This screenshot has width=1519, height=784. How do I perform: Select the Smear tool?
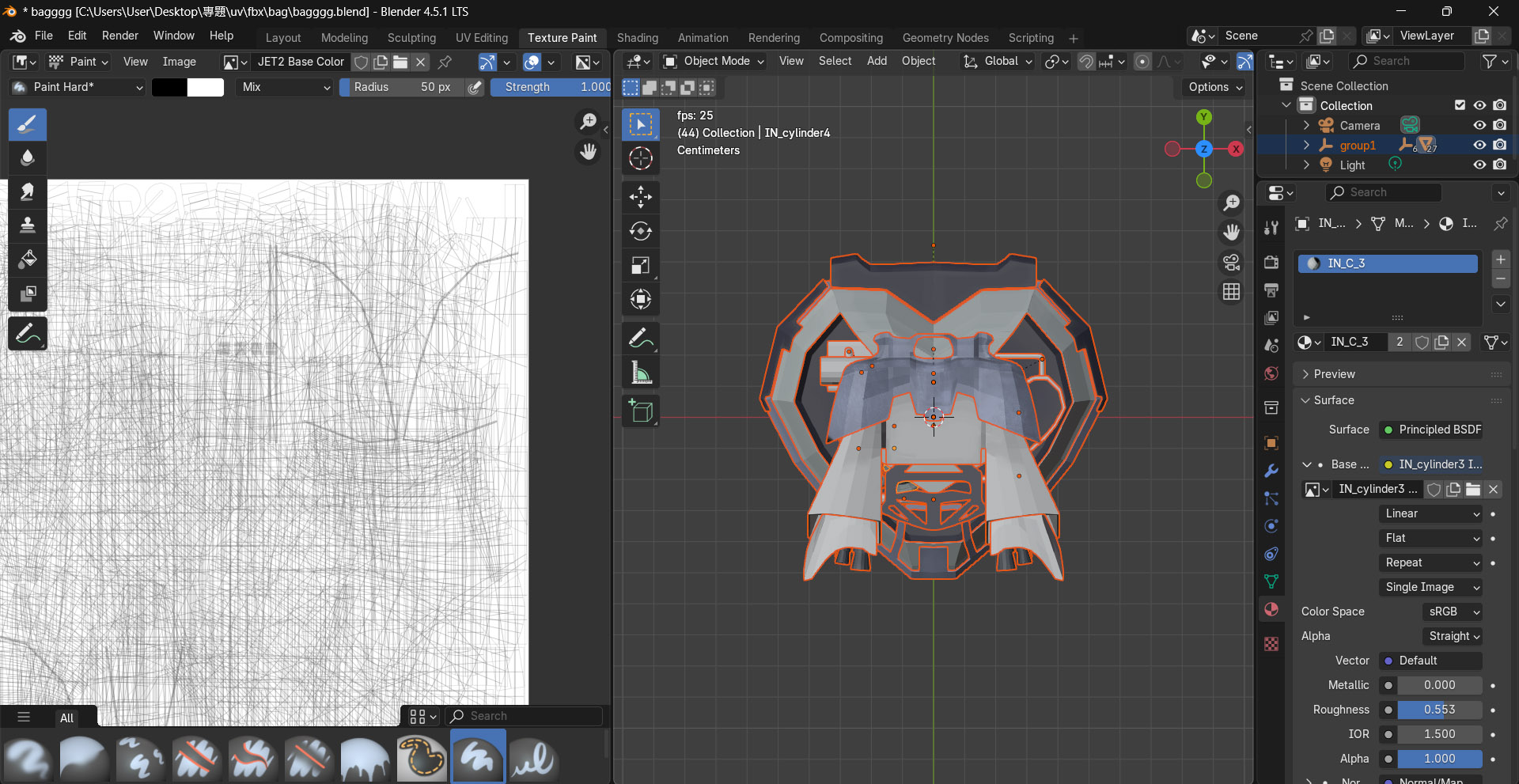(28, 191)
